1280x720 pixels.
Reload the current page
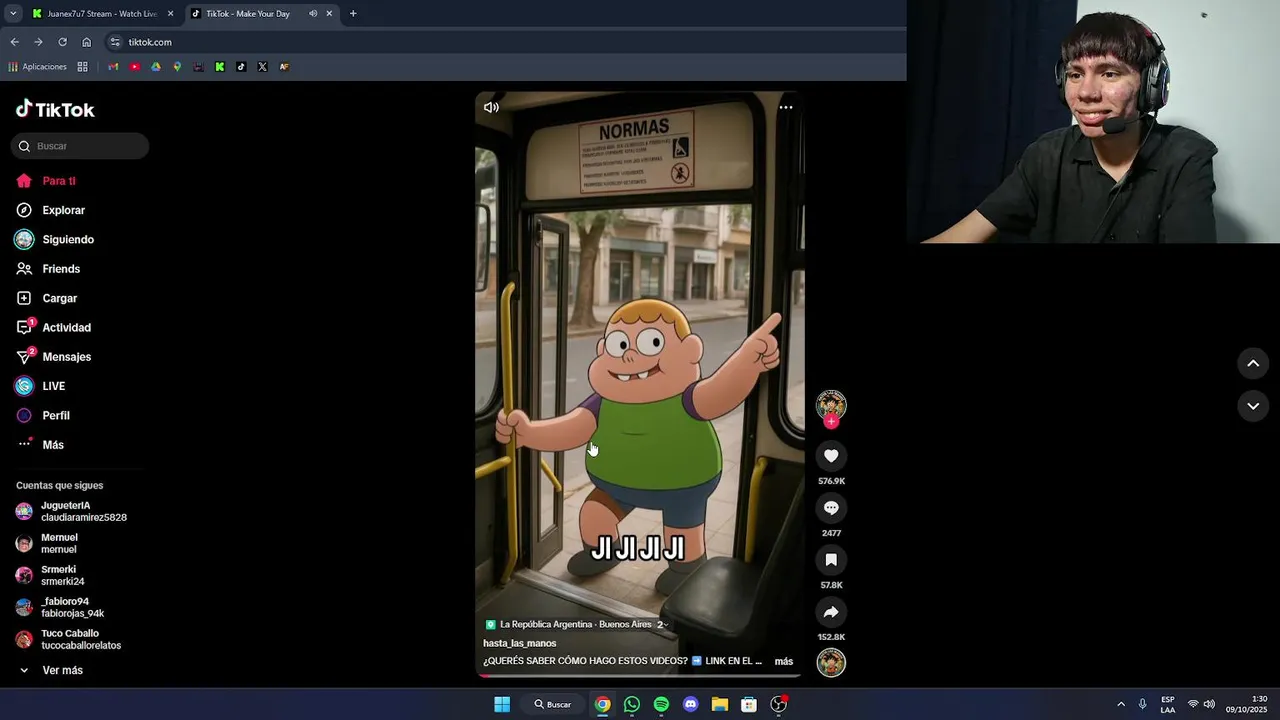pos(62,42)
